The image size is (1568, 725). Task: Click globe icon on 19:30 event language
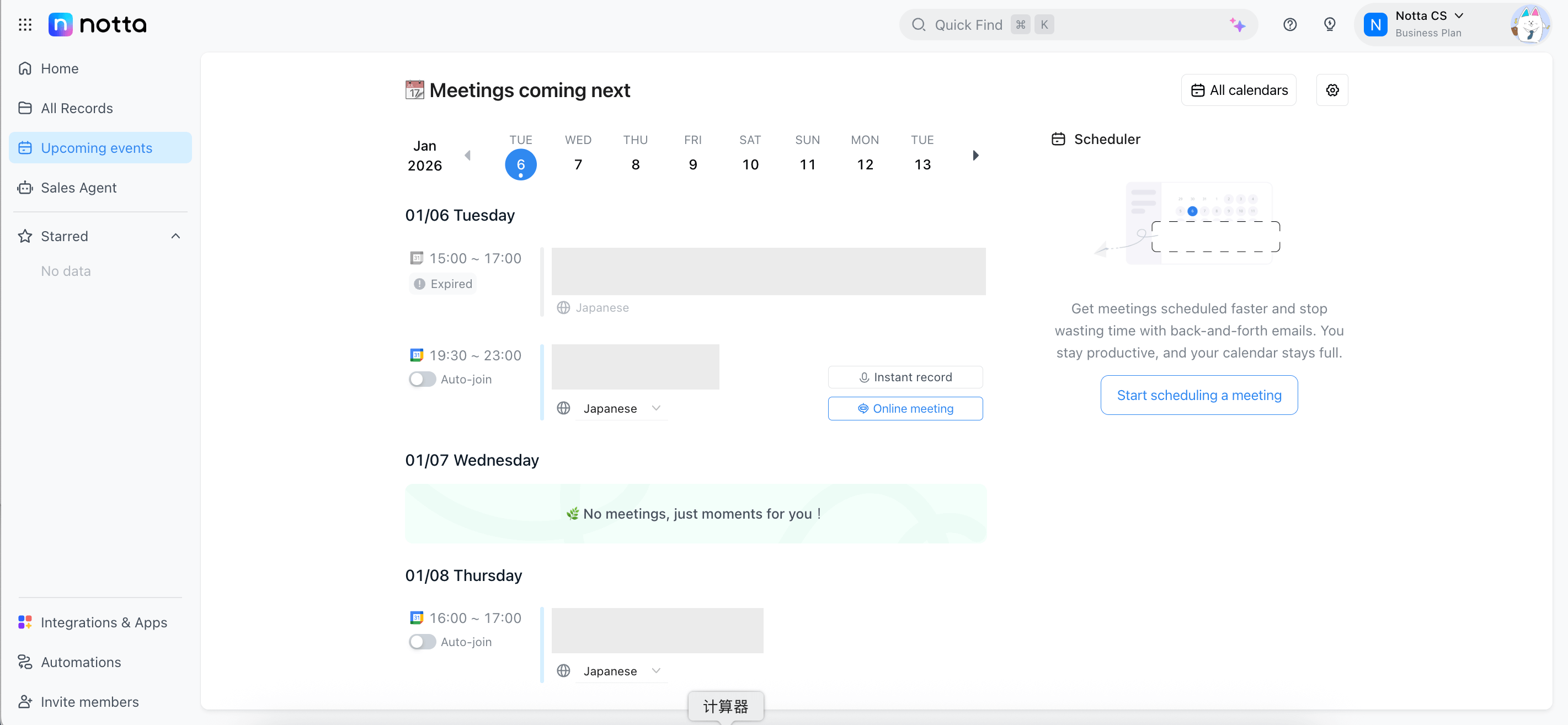pyautogui.click(x=564, y=408)
